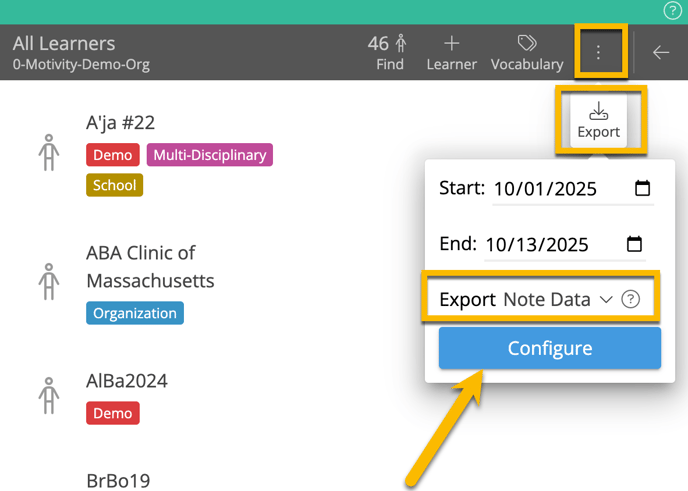
Task: Open the three-dot more options menu
Action: (x=598, y=53)
